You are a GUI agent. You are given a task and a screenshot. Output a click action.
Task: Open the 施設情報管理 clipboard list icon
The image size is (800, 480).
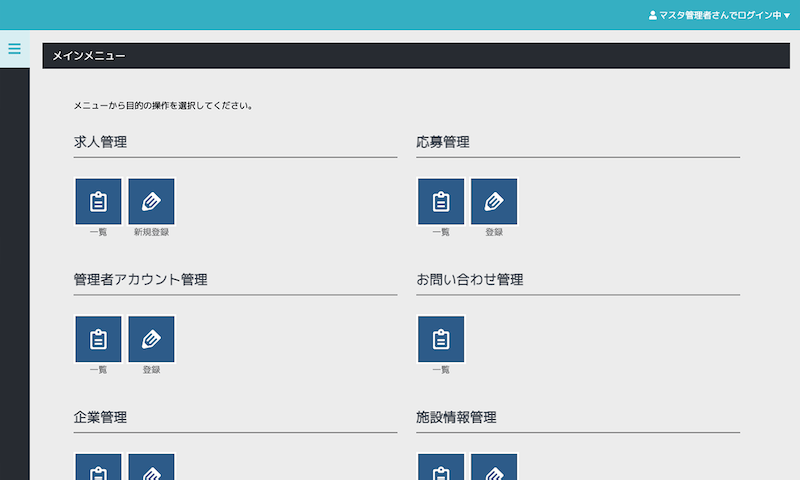(x=441, y=468)
